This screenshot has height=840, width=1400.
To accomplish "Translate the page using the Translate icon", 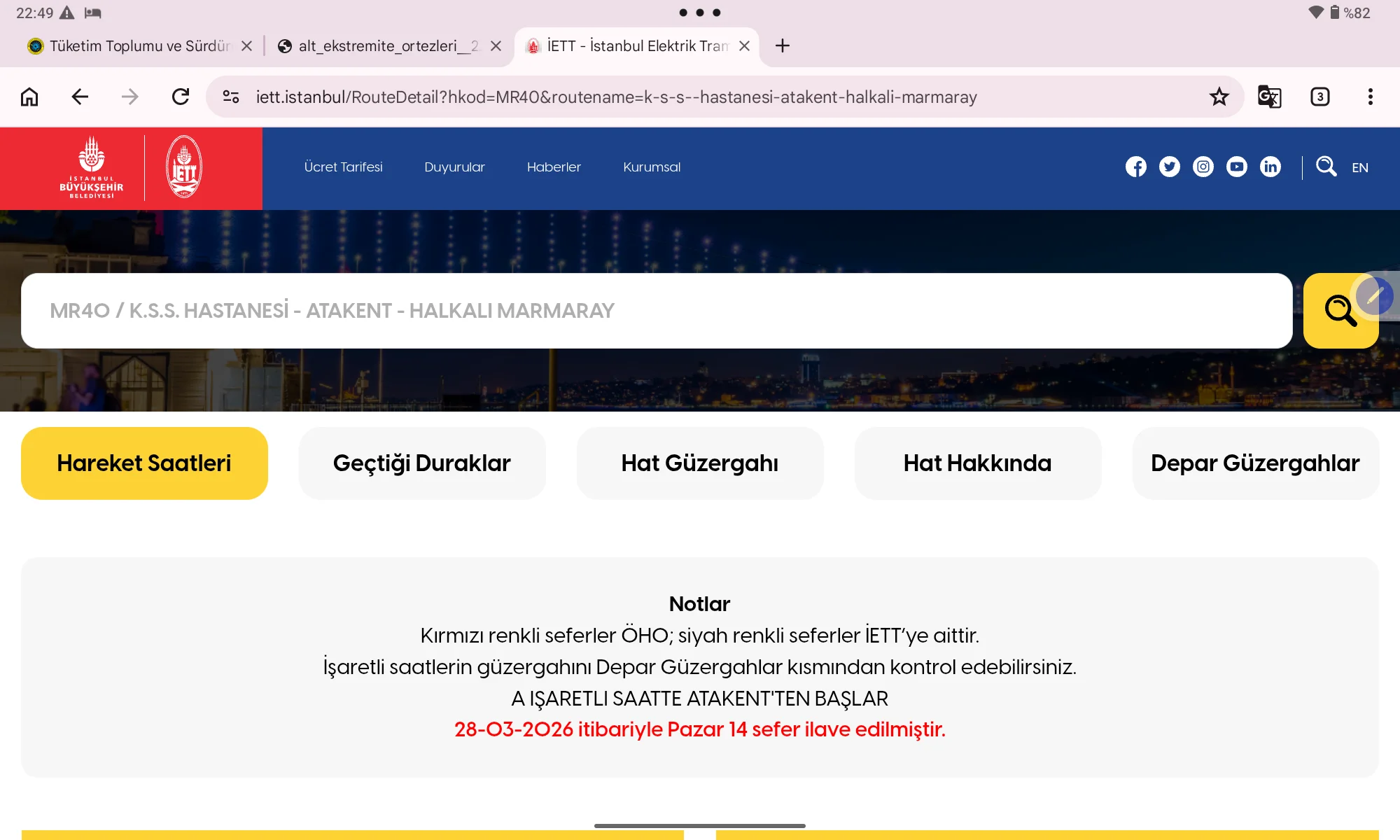I will pos(1268,97).
